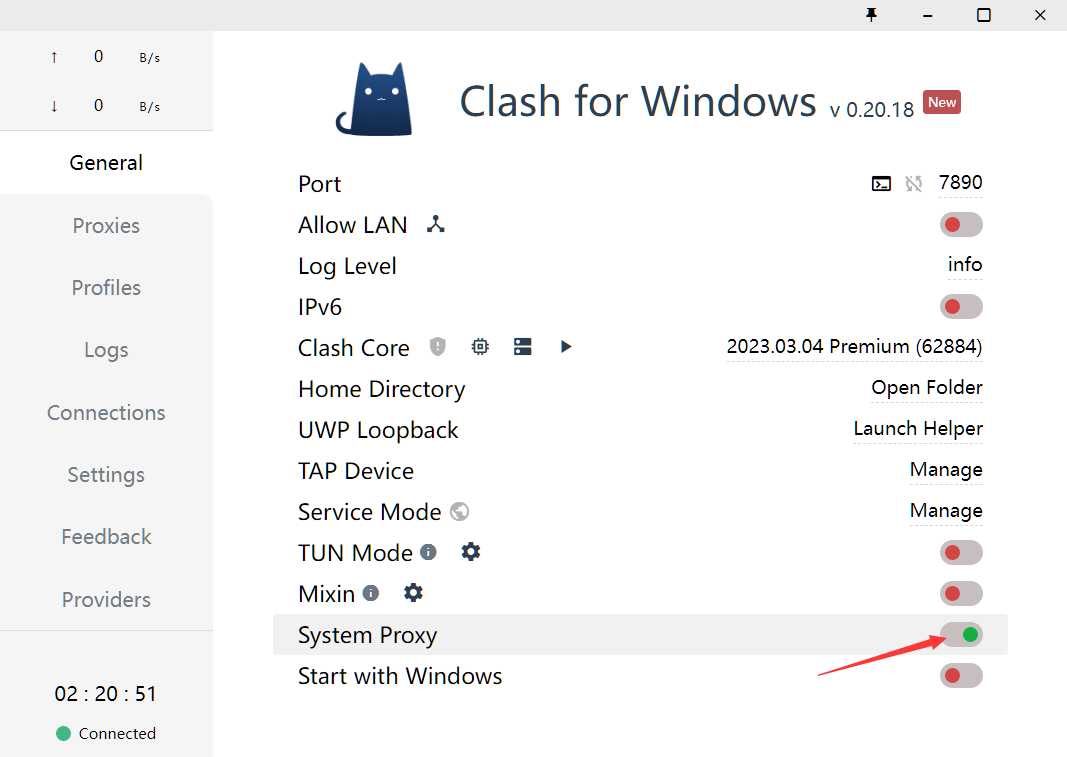
Task: Open the Proxies tab
Action: tap(106, 226)
